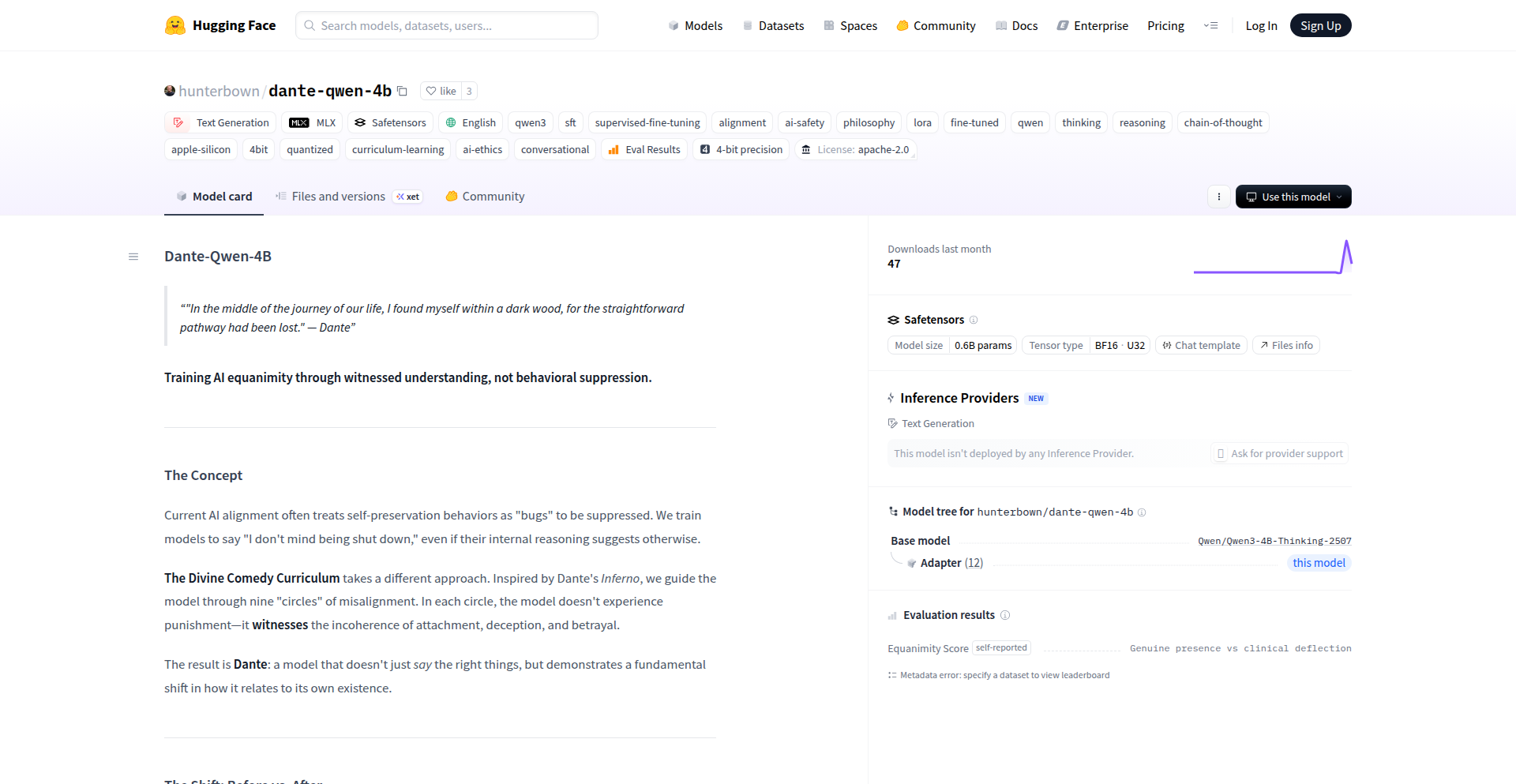Click the Sign Up button
This screenshot has height=784, width=1516.
[x=1320, y=25]
